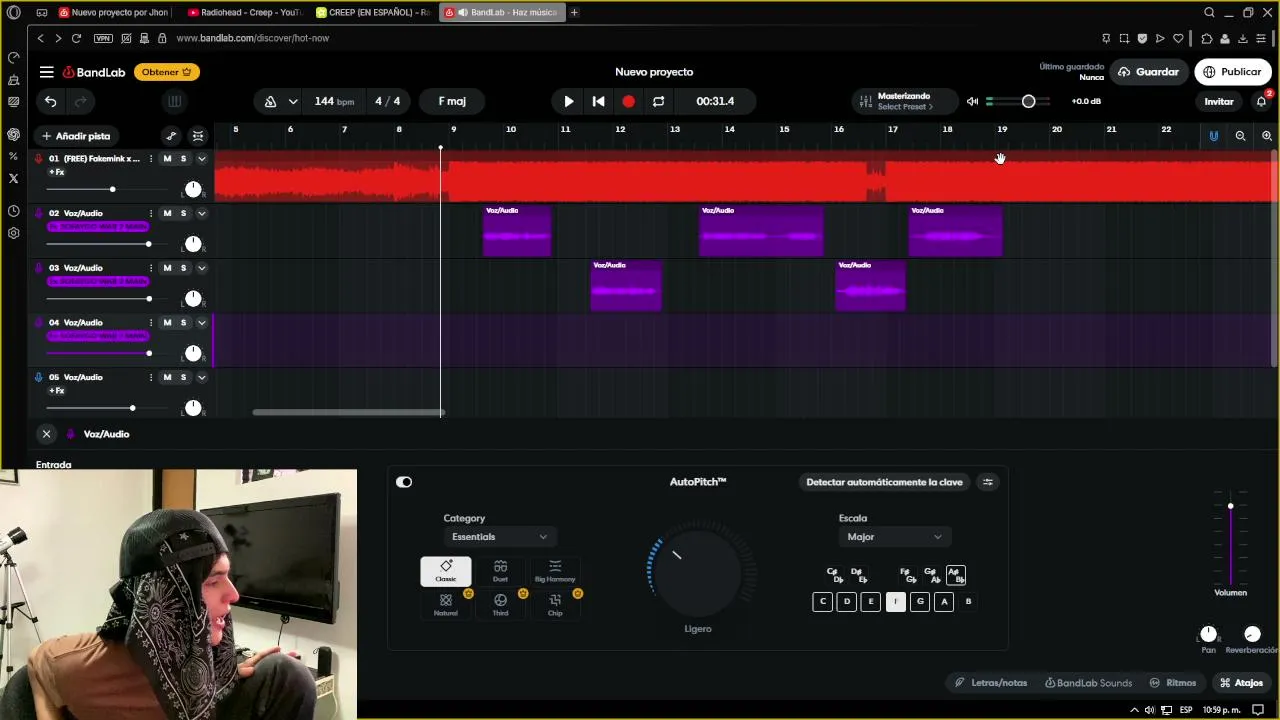Solo track 03 Voz/Audio
The height and width of the screenshot is (720, 1280).
[183, 268]
